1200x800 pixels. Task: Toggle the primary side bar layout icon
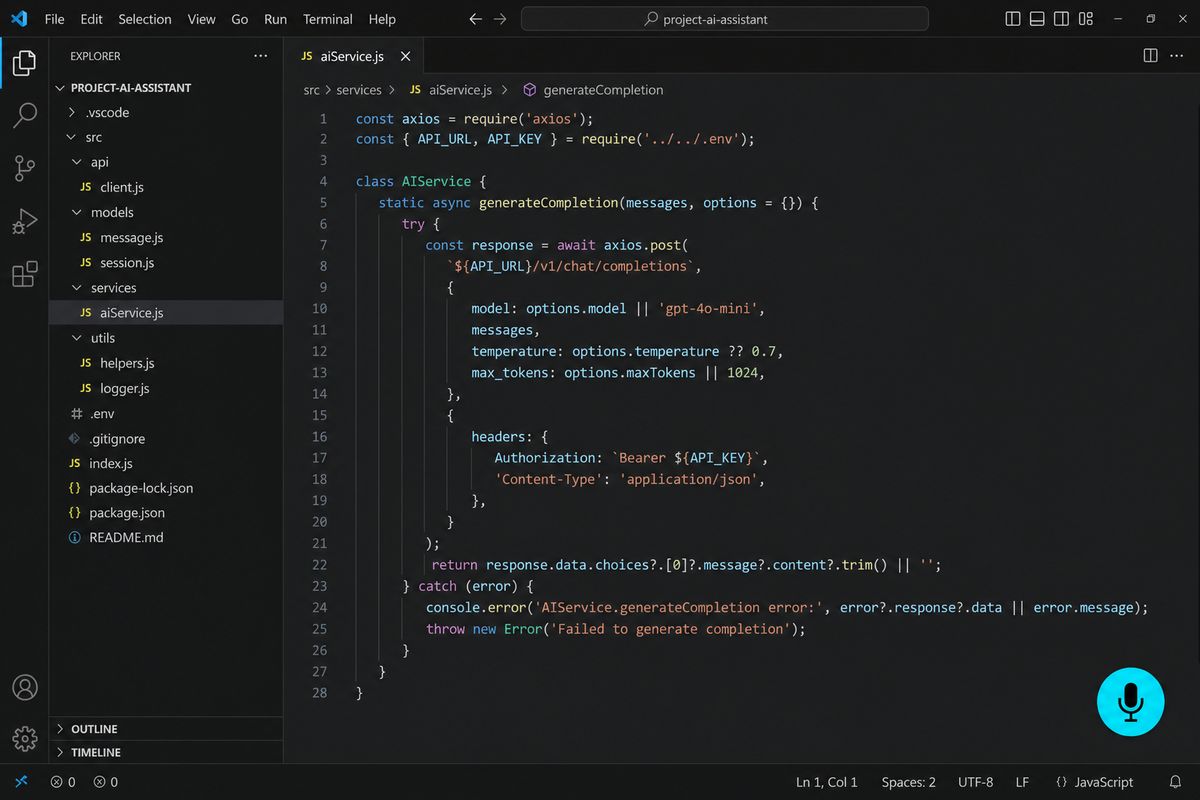[x=1013, y=19]
